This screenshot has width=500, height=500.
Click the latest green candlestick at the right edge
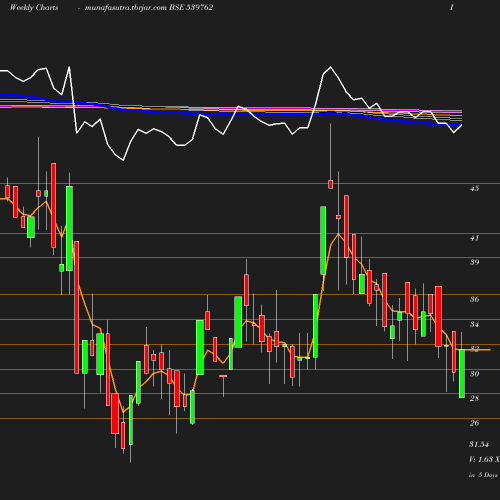click(462, 373)
